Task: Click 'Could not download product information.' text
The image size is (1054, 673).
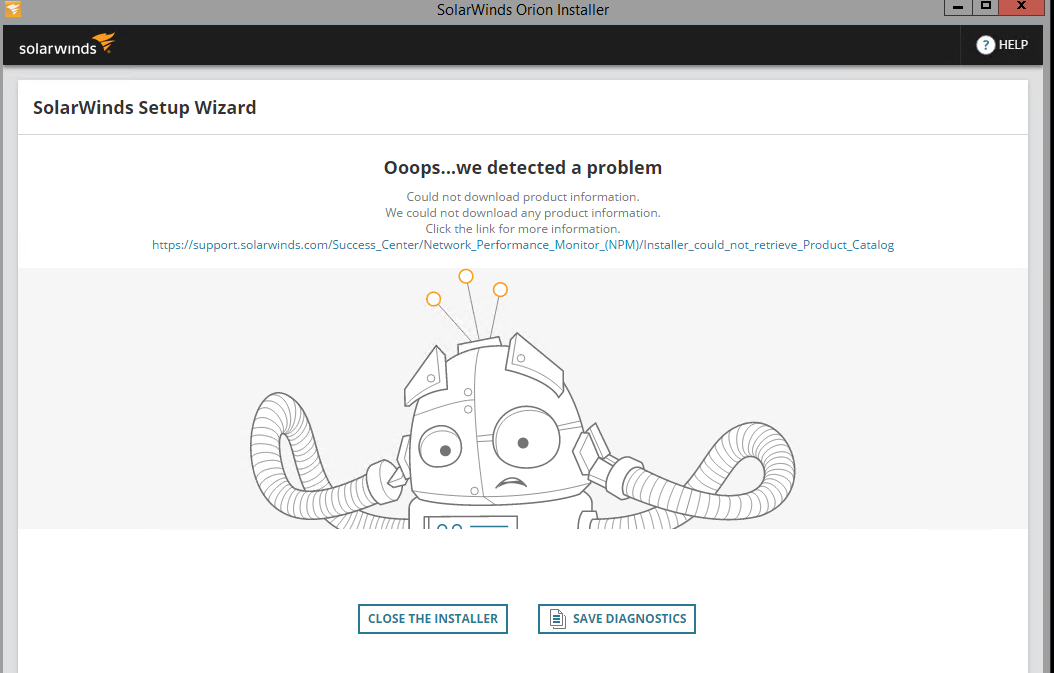Action: coord(523,197)
